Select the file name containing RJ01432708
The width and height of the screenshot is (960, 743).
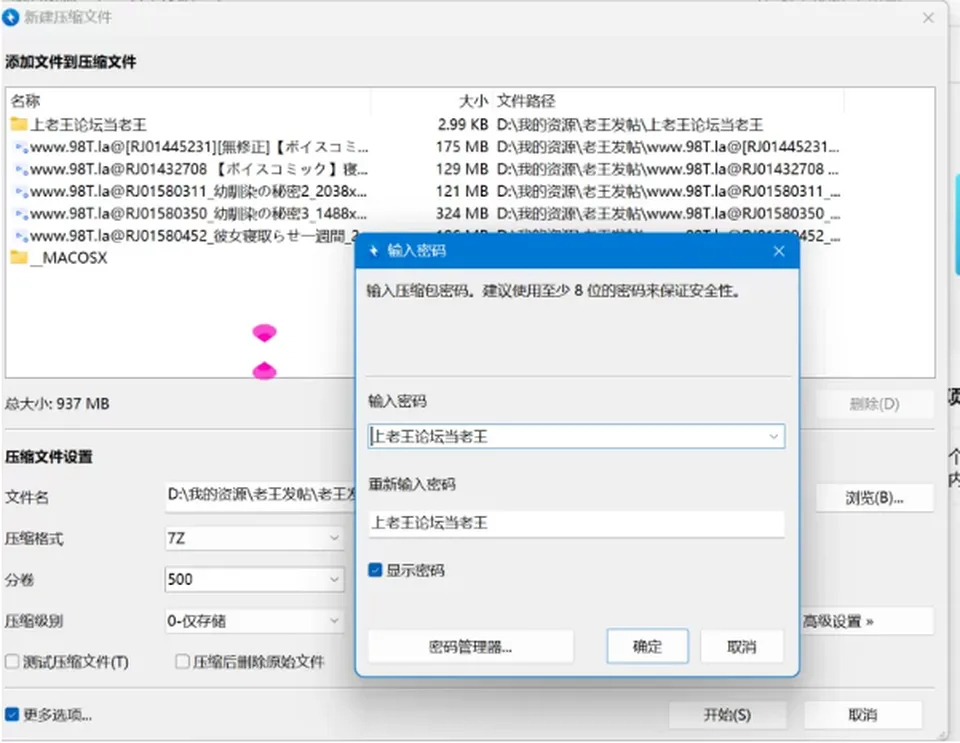[199, 170]
